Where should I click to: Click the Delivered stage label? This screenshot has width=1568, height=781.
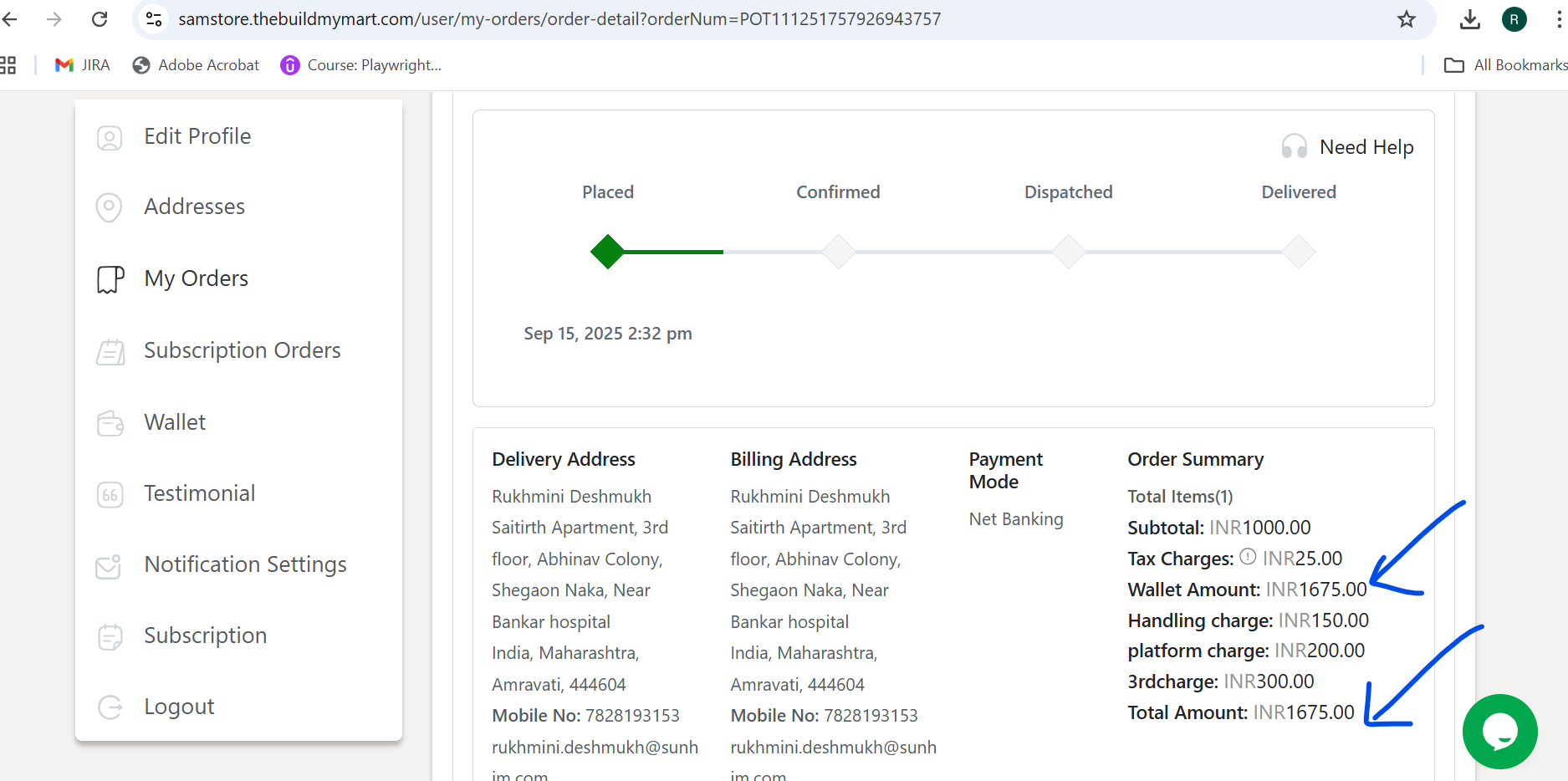pos(1299,192)
